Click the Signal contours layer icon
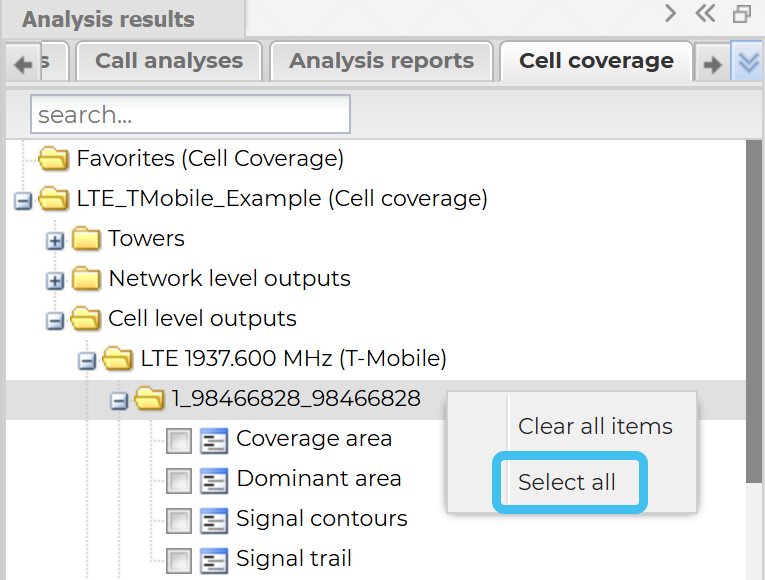The height and width of the screenshot is (580, 765). (214, 520)
